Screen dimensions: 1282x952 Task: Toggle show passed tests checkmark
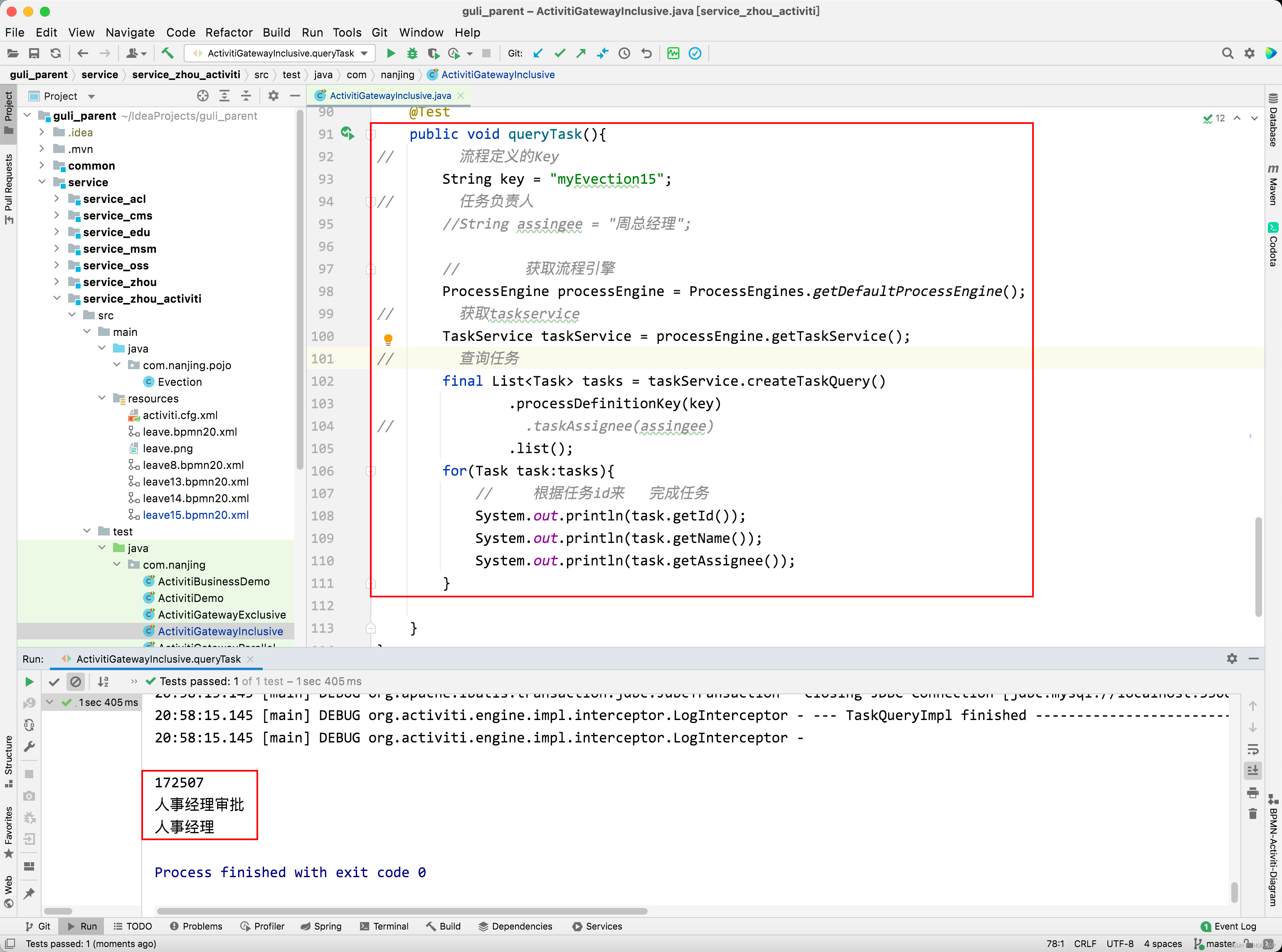54,682
